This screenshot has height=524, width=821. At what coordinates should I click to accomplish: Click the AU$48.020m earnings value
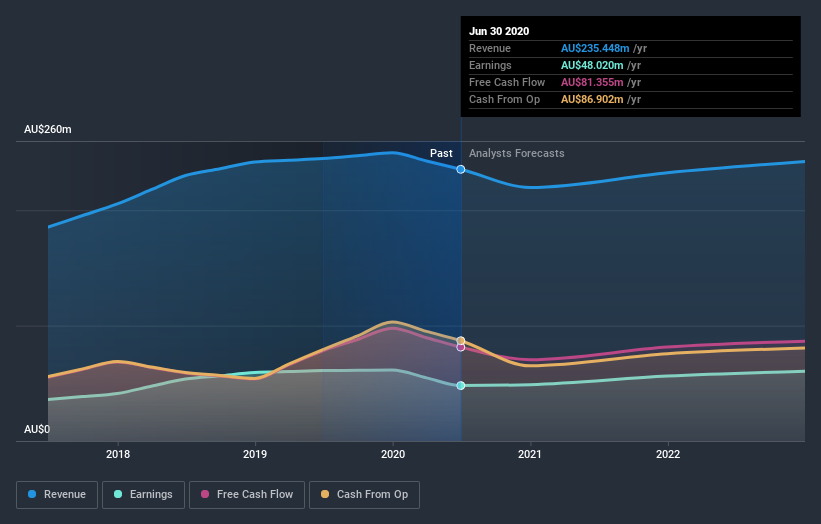pos(592,65)
